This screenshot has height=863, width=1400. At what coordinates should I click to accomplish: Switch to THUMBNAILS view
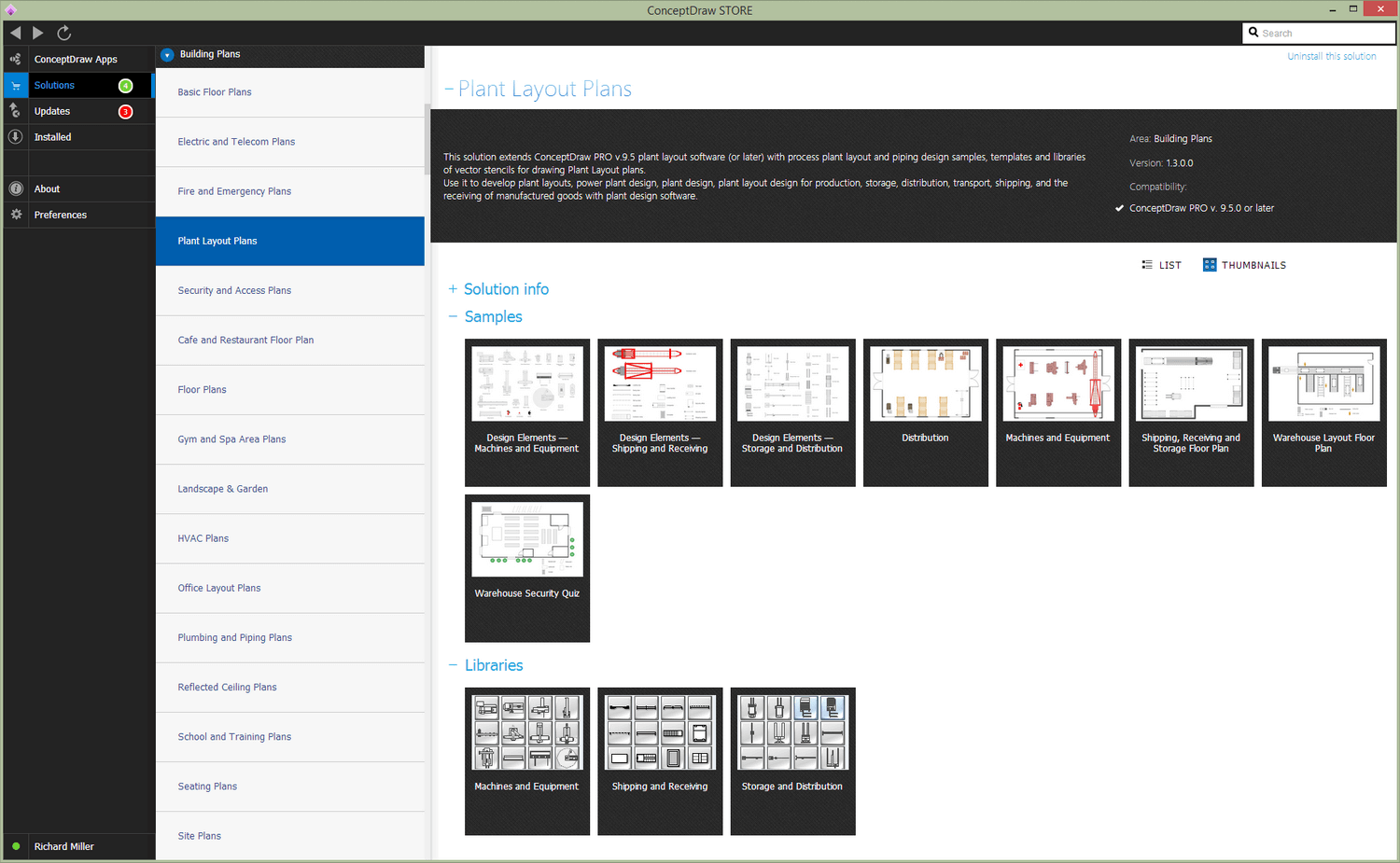pyautogui.click(x=1244, y=265)
